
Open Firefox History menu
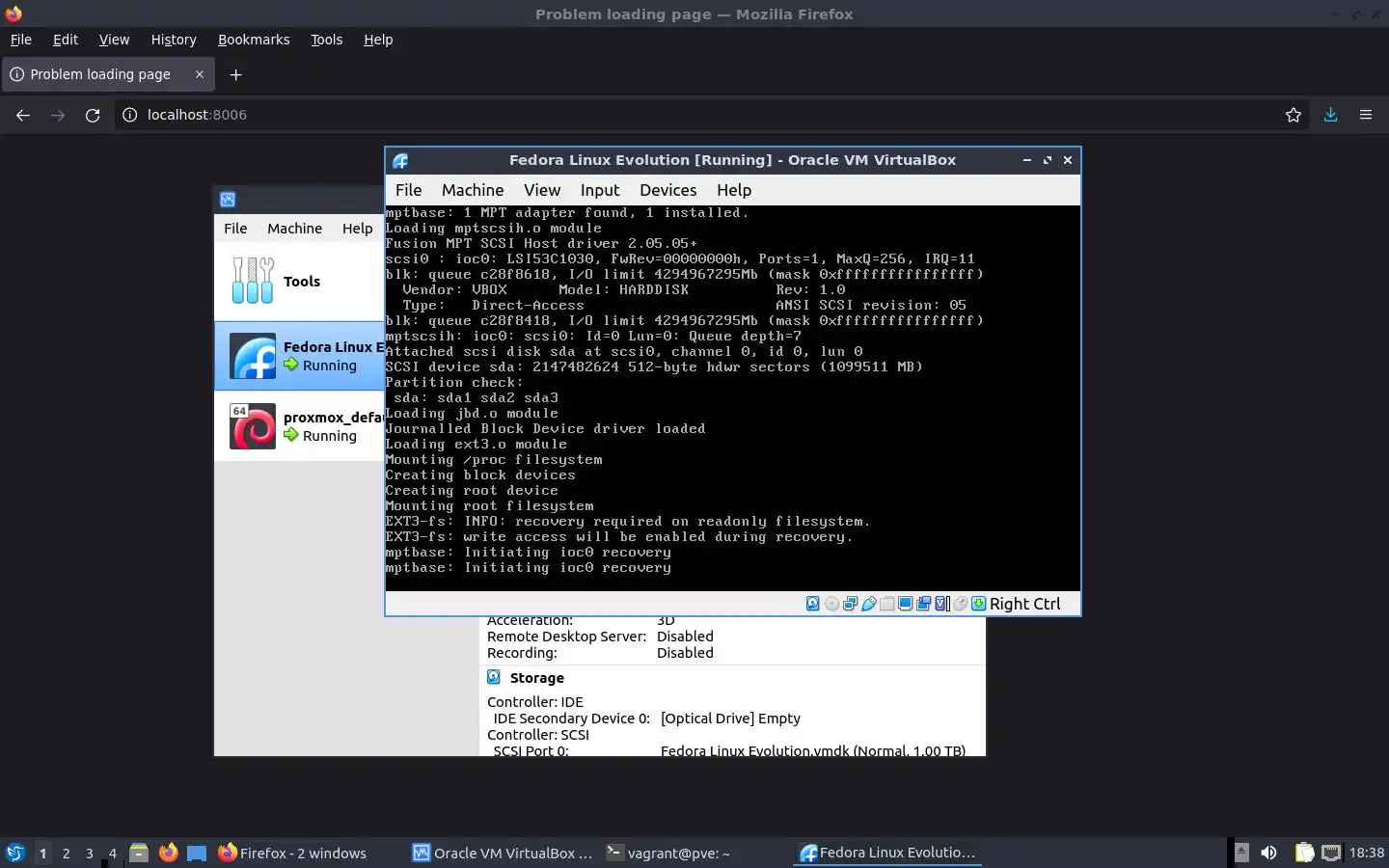click(174, 40)
